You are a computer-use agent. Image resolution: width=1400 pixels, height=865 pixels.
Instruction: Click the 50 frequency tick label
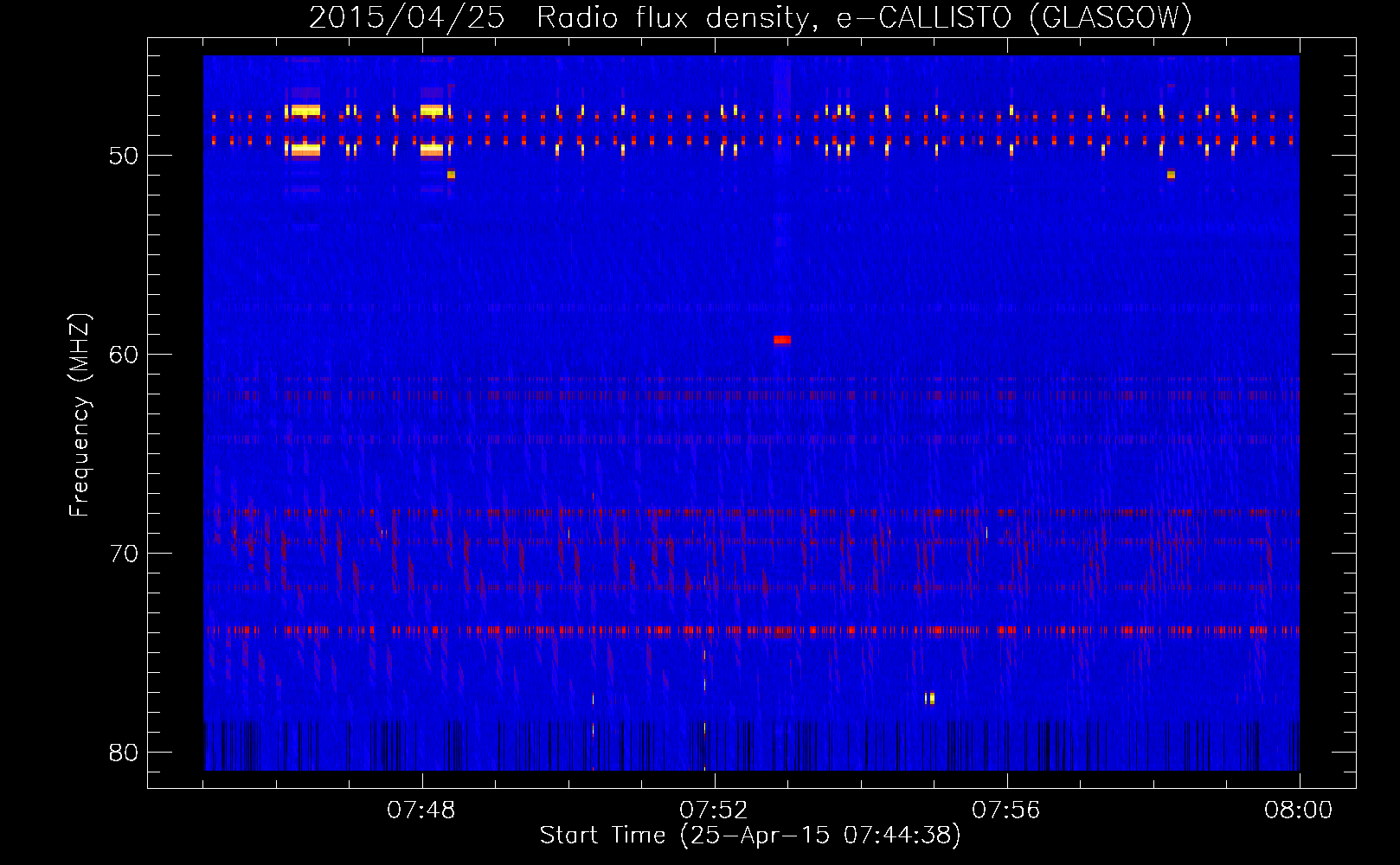[124, 156]
